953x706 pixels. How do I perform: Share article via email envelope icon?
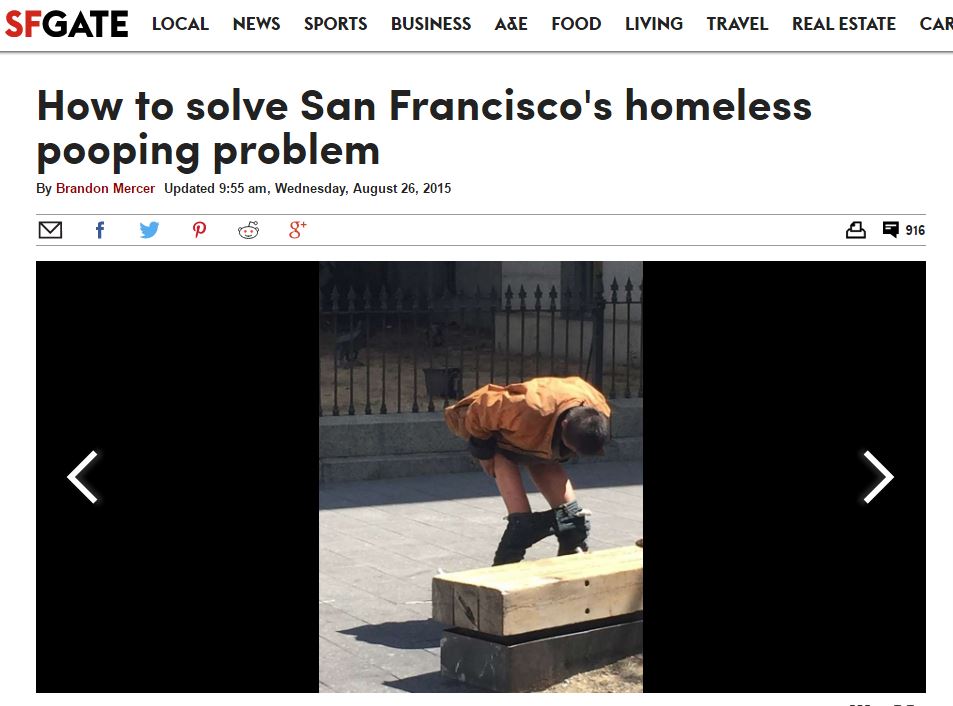(50, 230)
